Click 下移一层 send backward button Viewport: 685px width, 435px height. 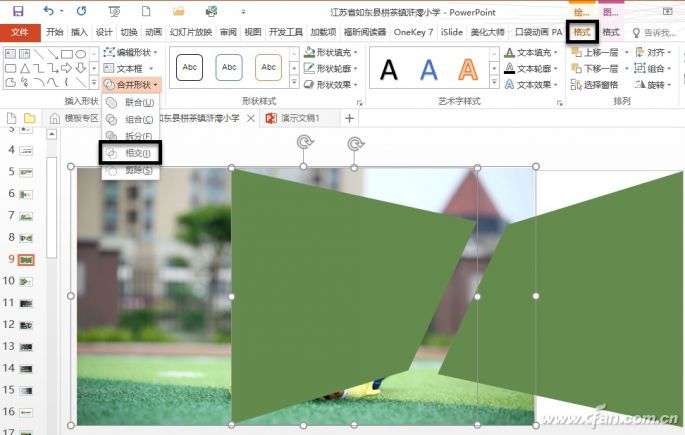point(595,69)
